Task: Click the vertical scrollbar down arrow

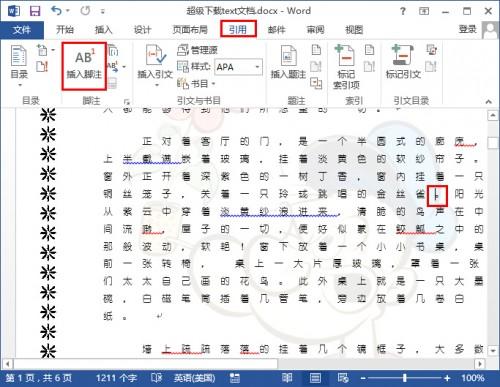Action: pos(493,350)
